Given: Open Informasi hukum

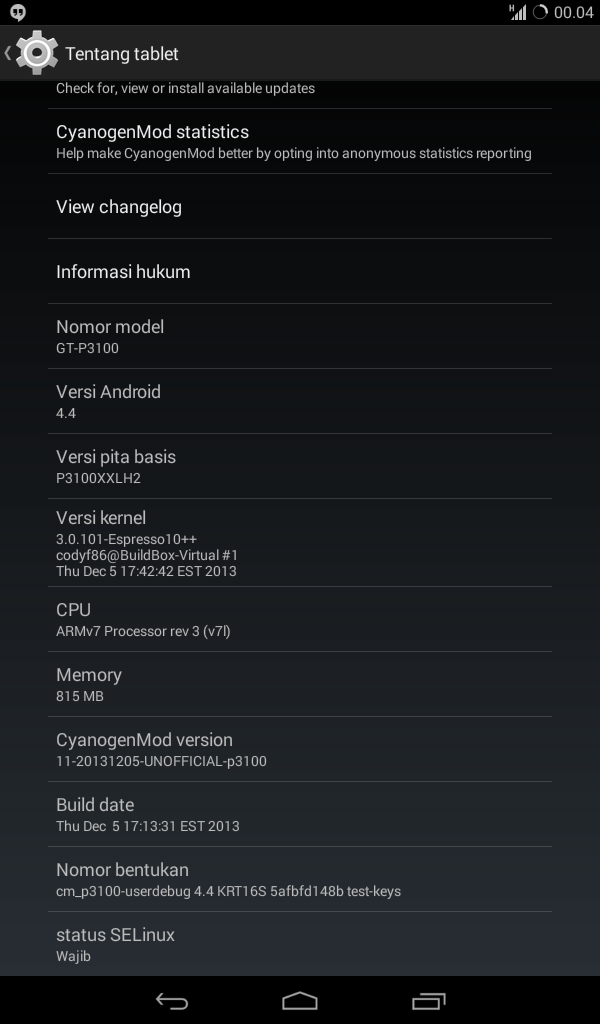Looking at the screenshot, I should pyautogui.click(x=300, y=271).
